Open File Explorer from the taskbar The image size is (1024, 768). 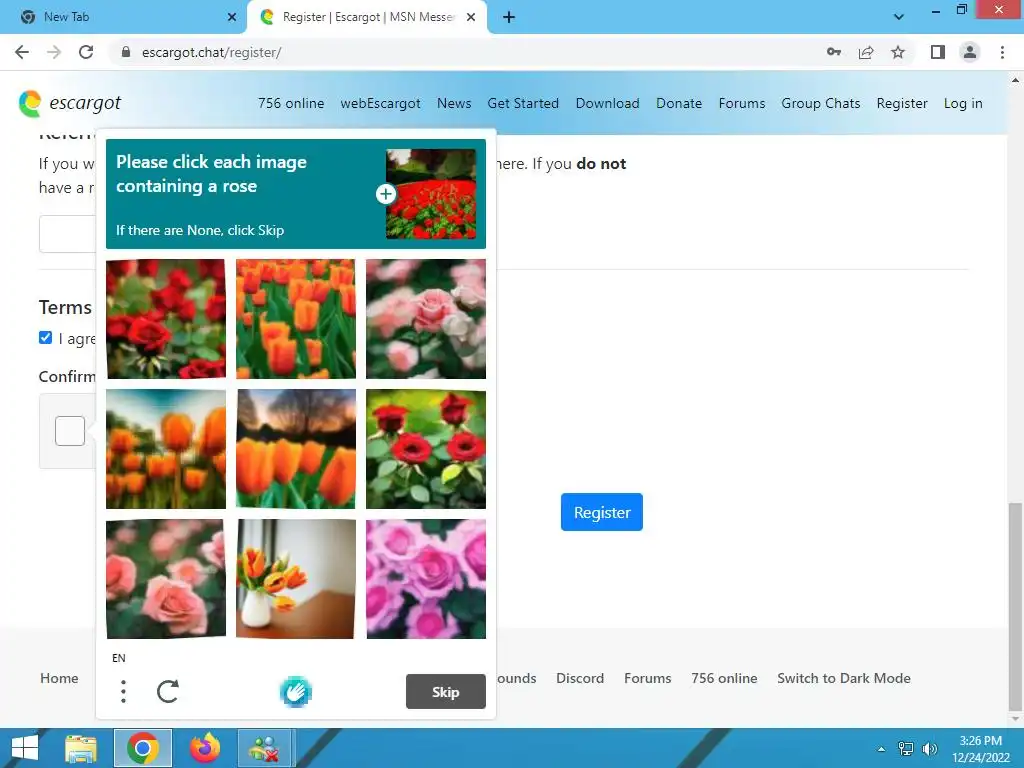tap(81, 748)
